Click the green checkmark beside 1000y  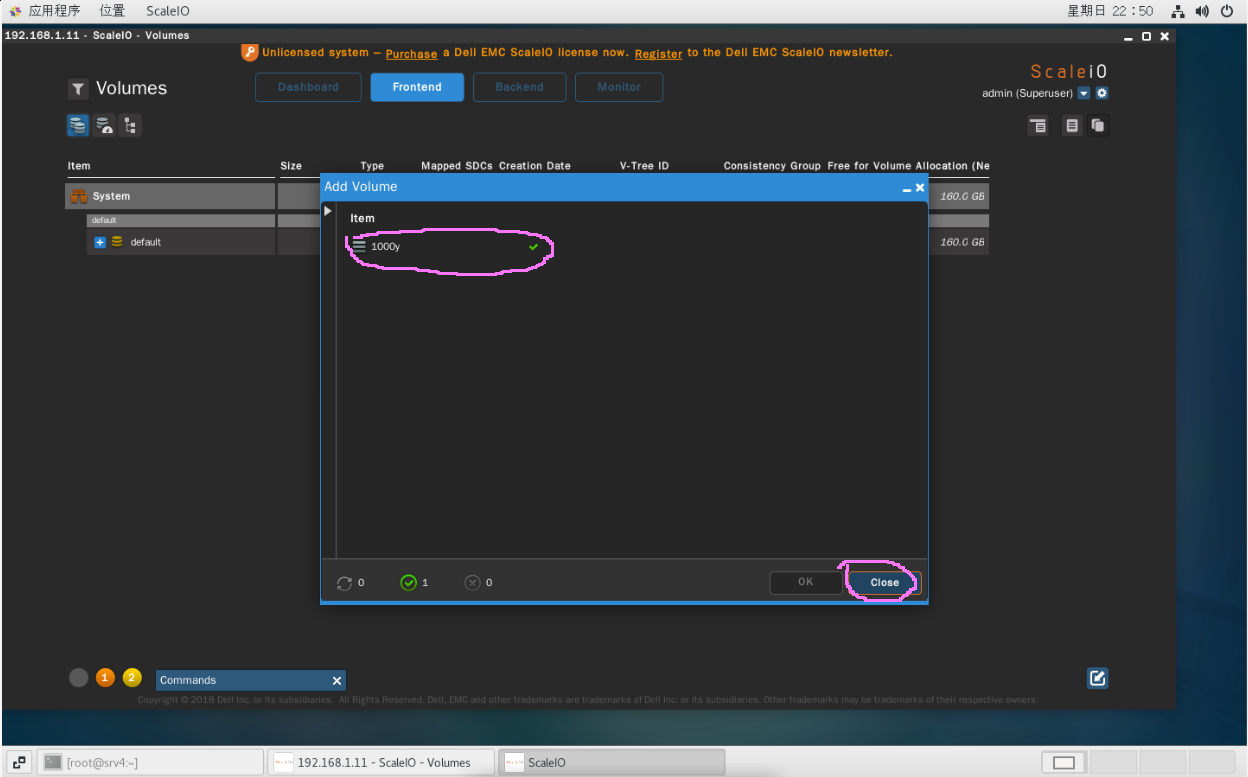pyautogui.click(x=533, y=246)
